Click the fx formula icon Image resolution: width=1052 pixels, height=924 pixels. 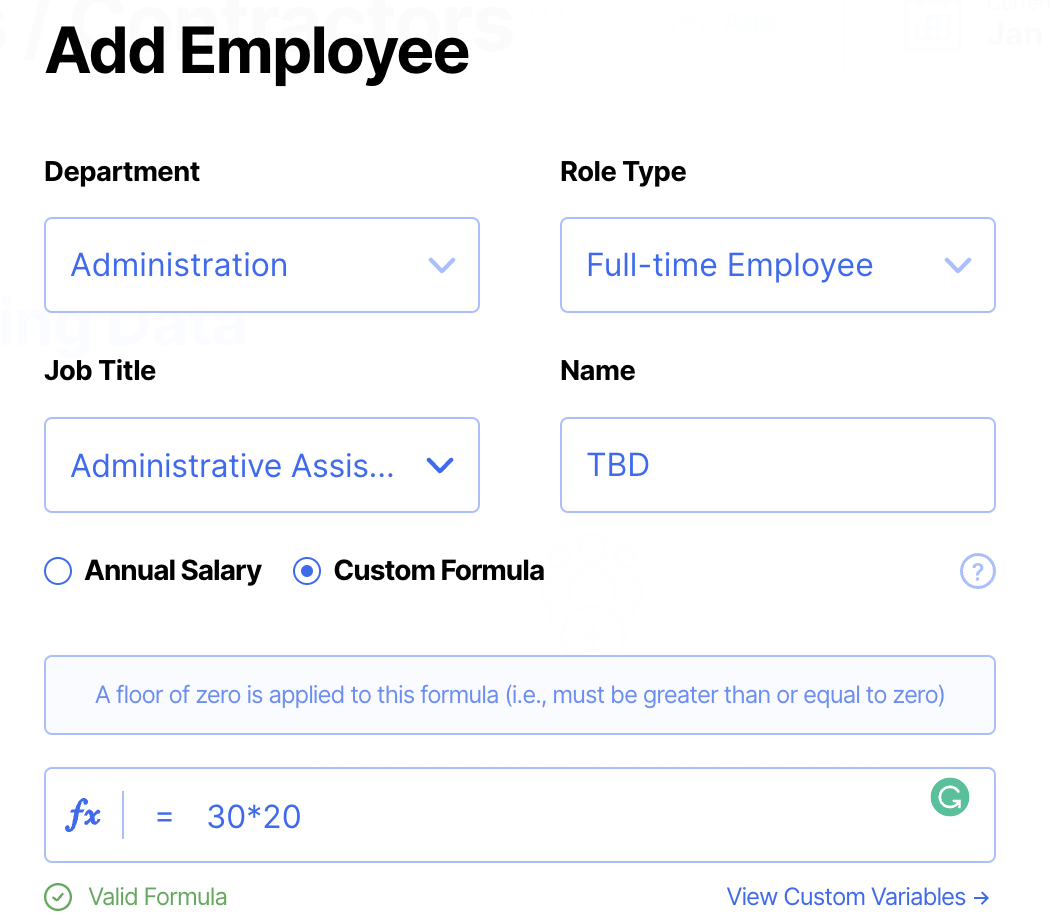[83, 816]
